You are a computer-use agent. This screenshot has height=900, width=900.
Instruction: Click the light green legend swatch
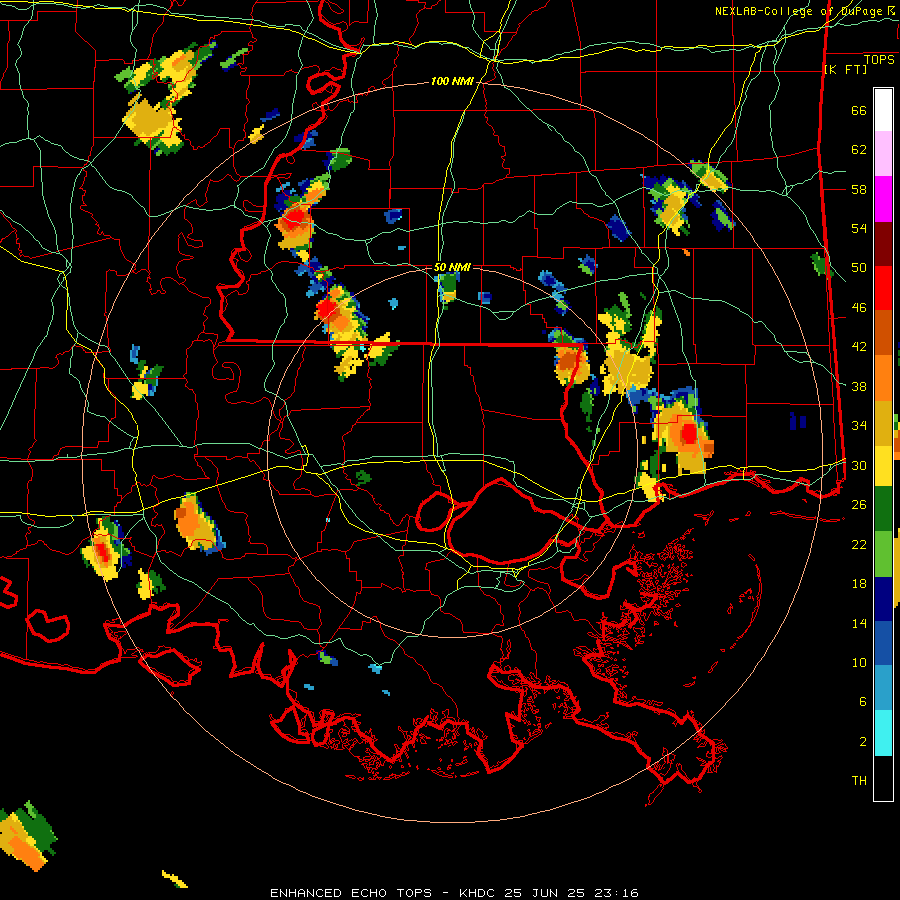point(883,554)
